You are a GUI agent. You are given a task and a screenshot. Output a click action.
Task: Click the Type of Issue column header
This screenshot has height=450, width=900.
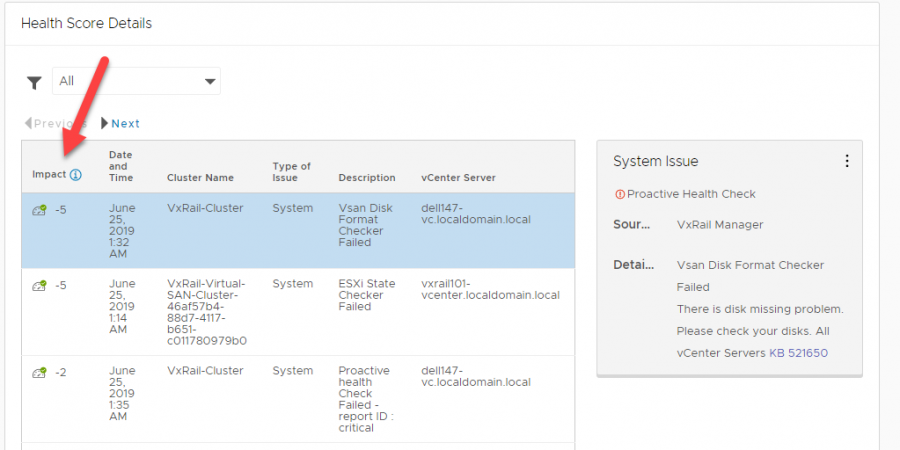(x=292, y=172)
